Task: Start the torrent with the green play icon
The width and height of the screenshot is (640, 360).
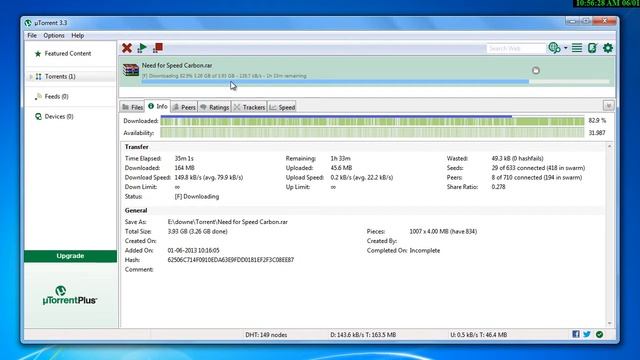Action: [142, 48]
